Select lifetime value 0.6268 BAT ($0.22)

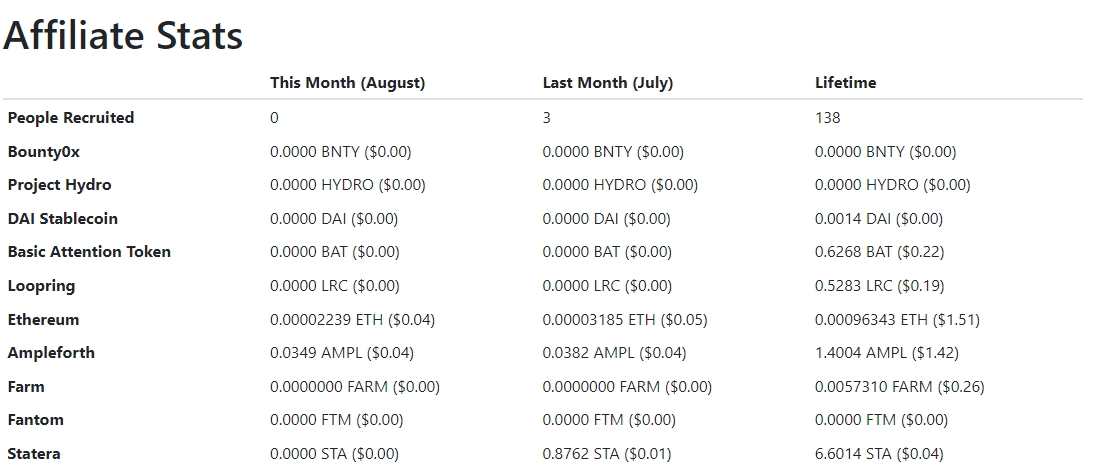[x=879, y=252]
